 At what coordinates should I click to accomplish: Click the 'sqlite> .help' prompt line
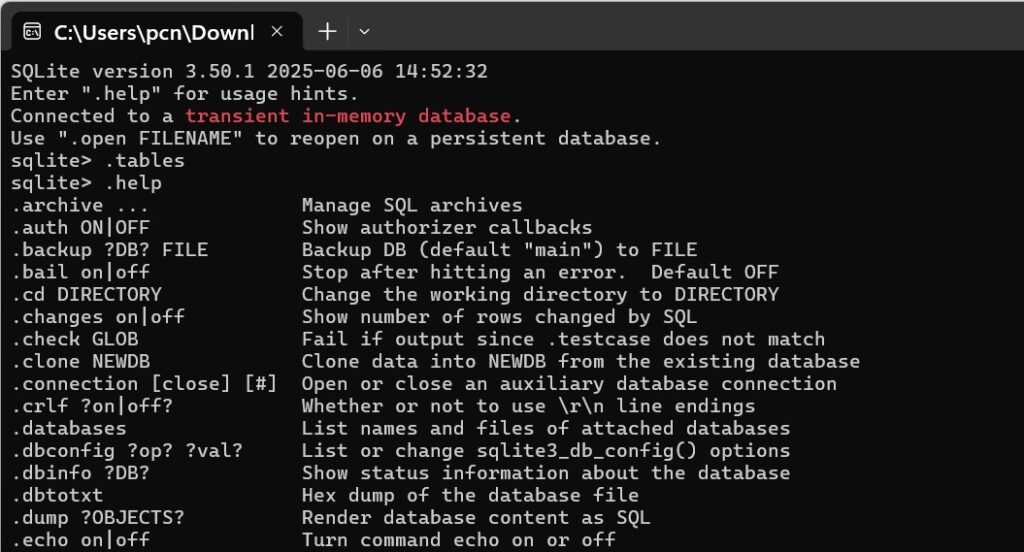86,183
